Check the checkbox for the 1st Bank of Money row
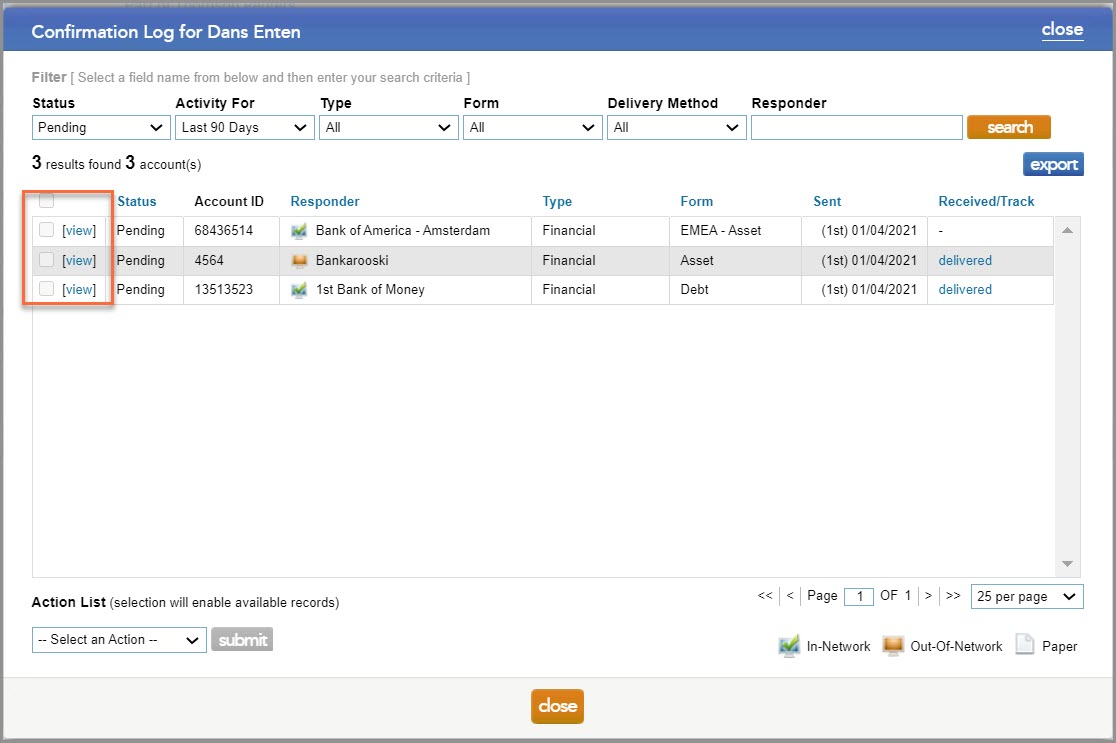This screenshot has width=1116, height=743. [x=45, y=289]
